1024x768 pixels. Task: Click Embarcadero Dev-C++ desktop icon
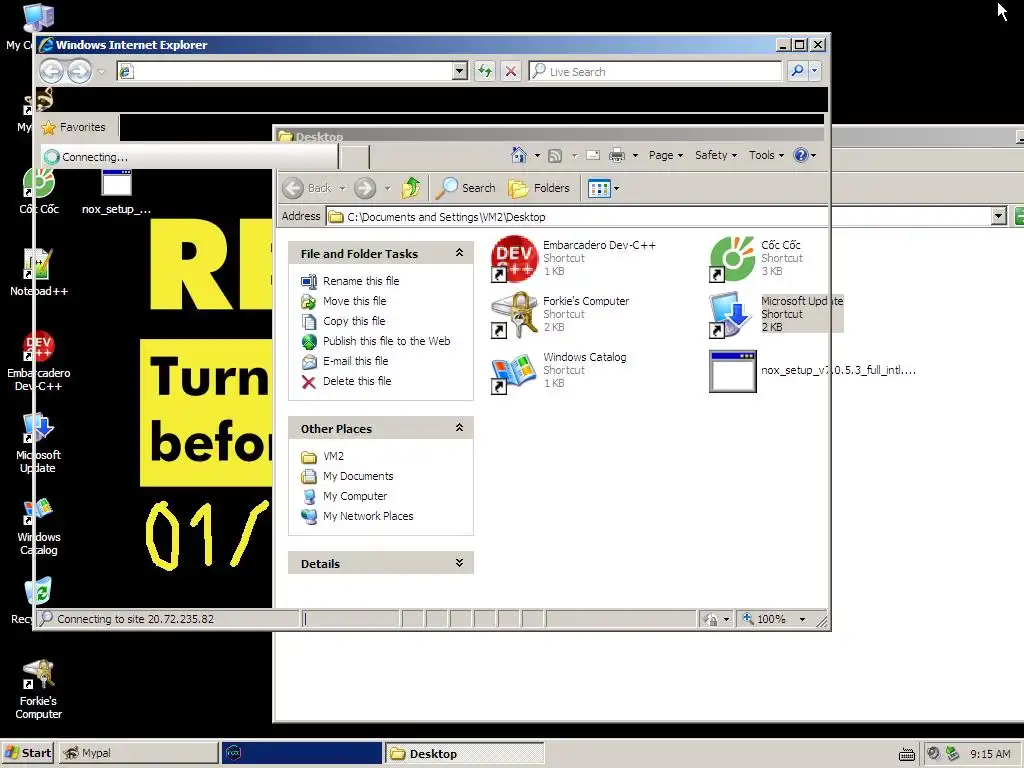coord(39,361)
